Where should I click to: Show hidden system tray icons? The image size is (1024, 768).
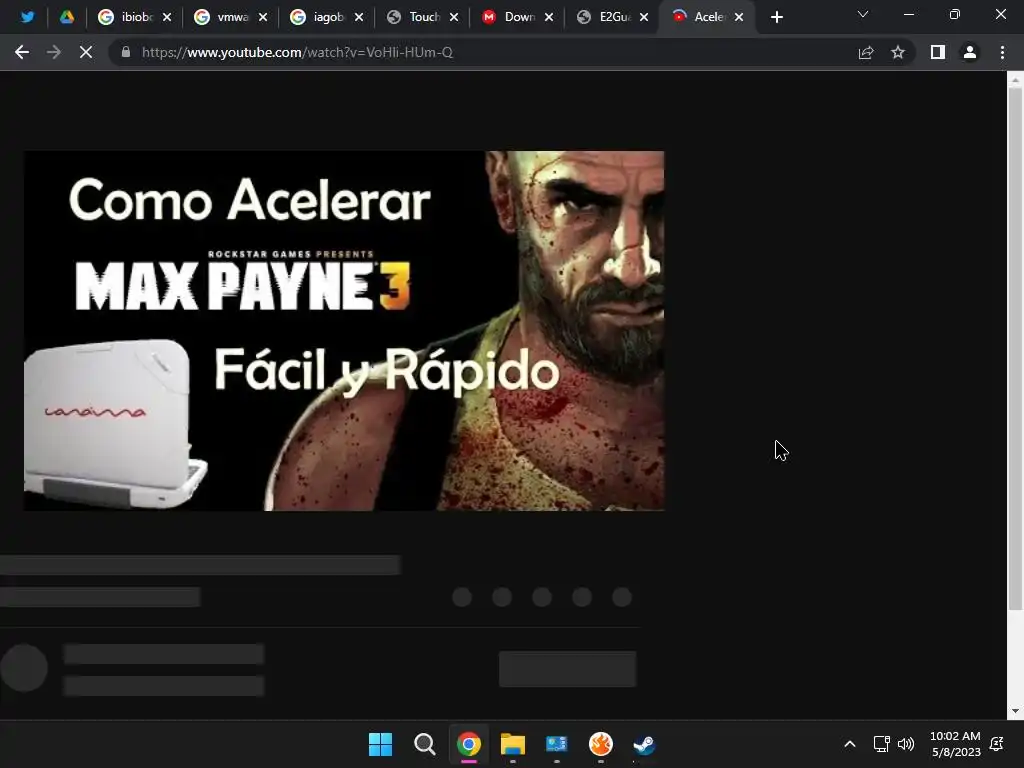click(850, 744)
